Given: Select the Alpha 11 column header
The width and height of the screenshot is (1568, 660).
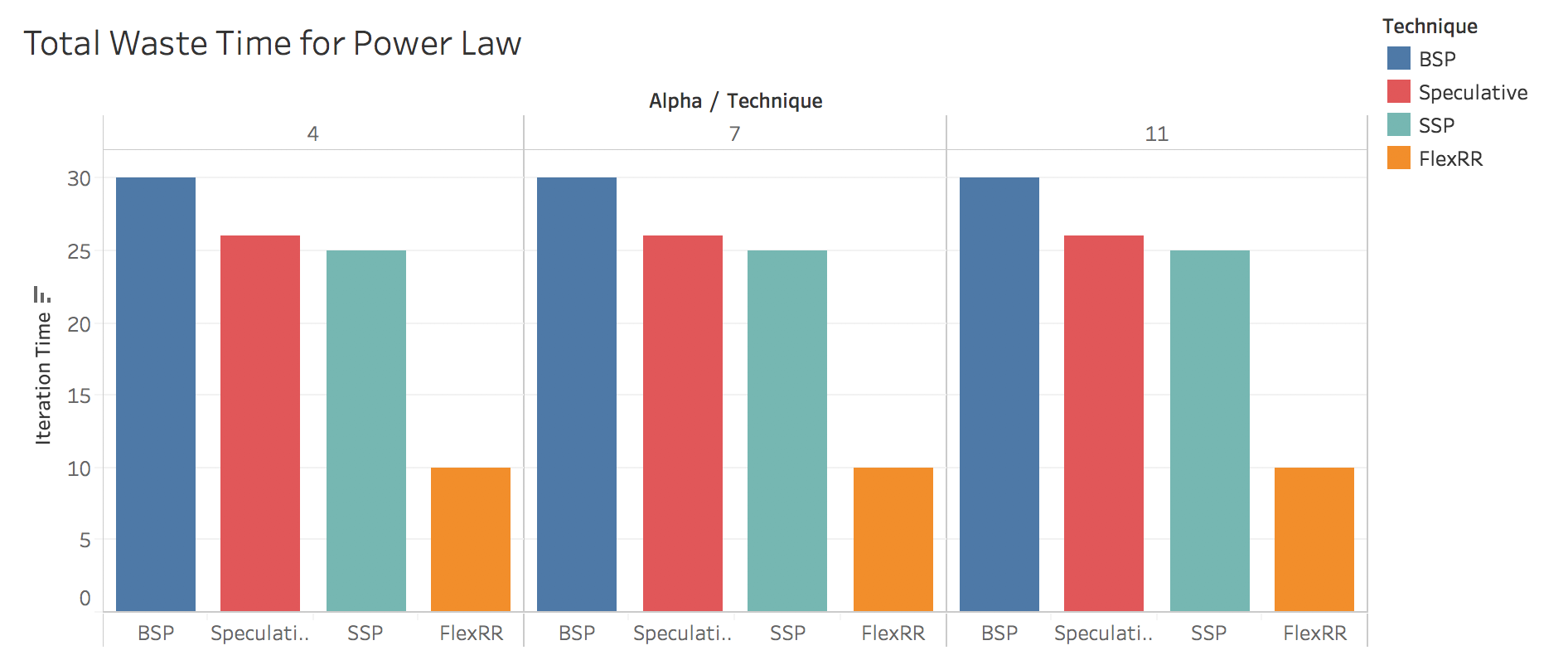Looking at the screenshot, I should click(1156, 134).
